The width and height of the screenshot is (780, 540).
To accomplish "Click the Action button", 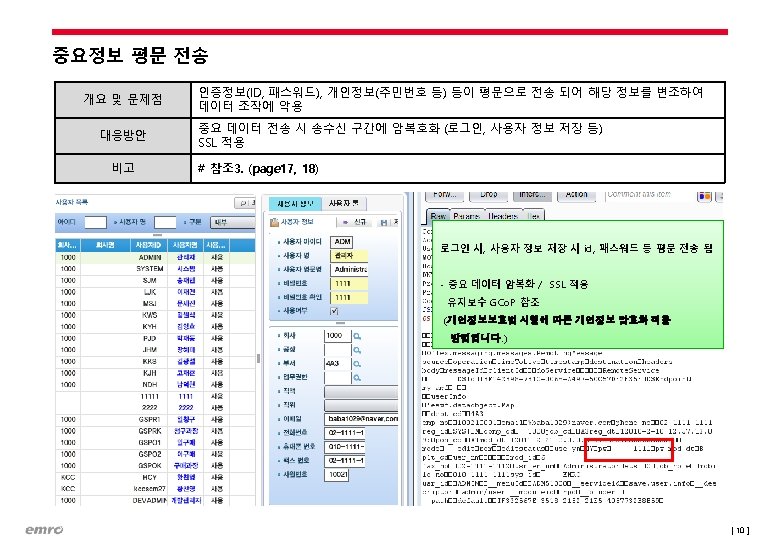I will [x=576, y=195].
